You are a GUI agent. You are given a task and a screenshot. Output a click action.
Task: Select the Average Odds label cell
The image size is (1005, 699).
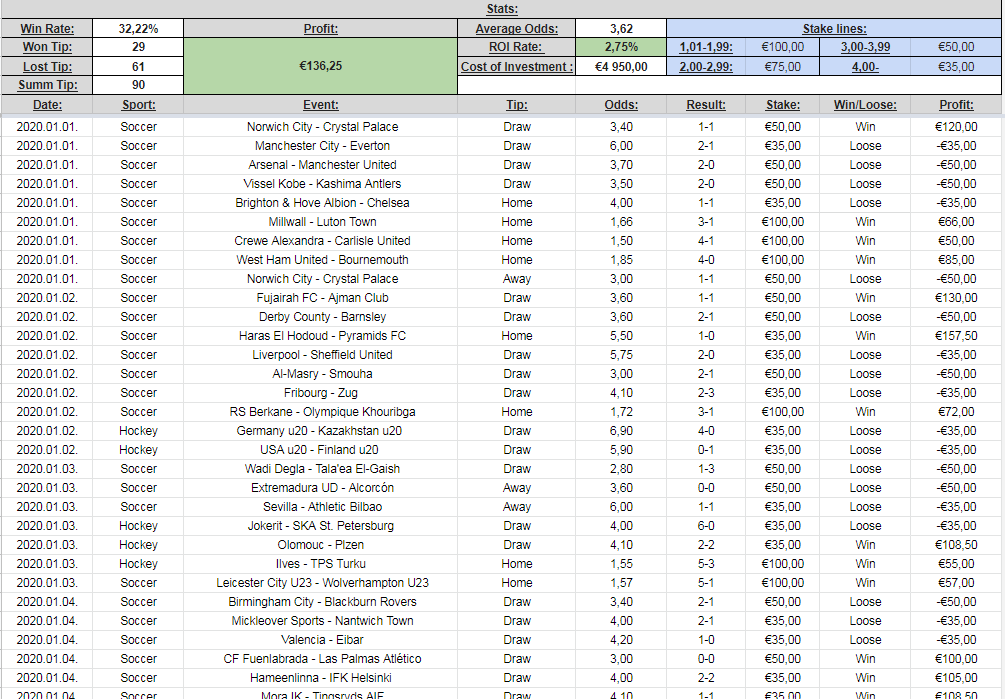point(516,29)
